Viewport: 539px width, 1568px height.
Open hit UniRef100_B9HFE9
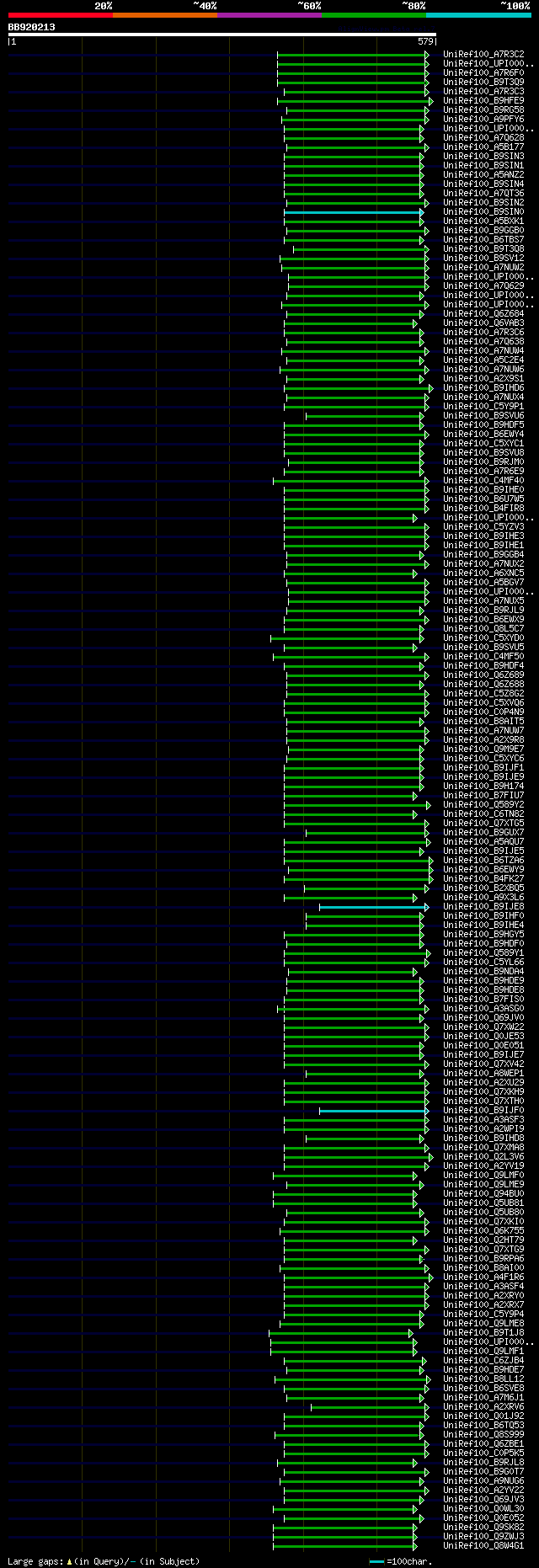(483, 101)
